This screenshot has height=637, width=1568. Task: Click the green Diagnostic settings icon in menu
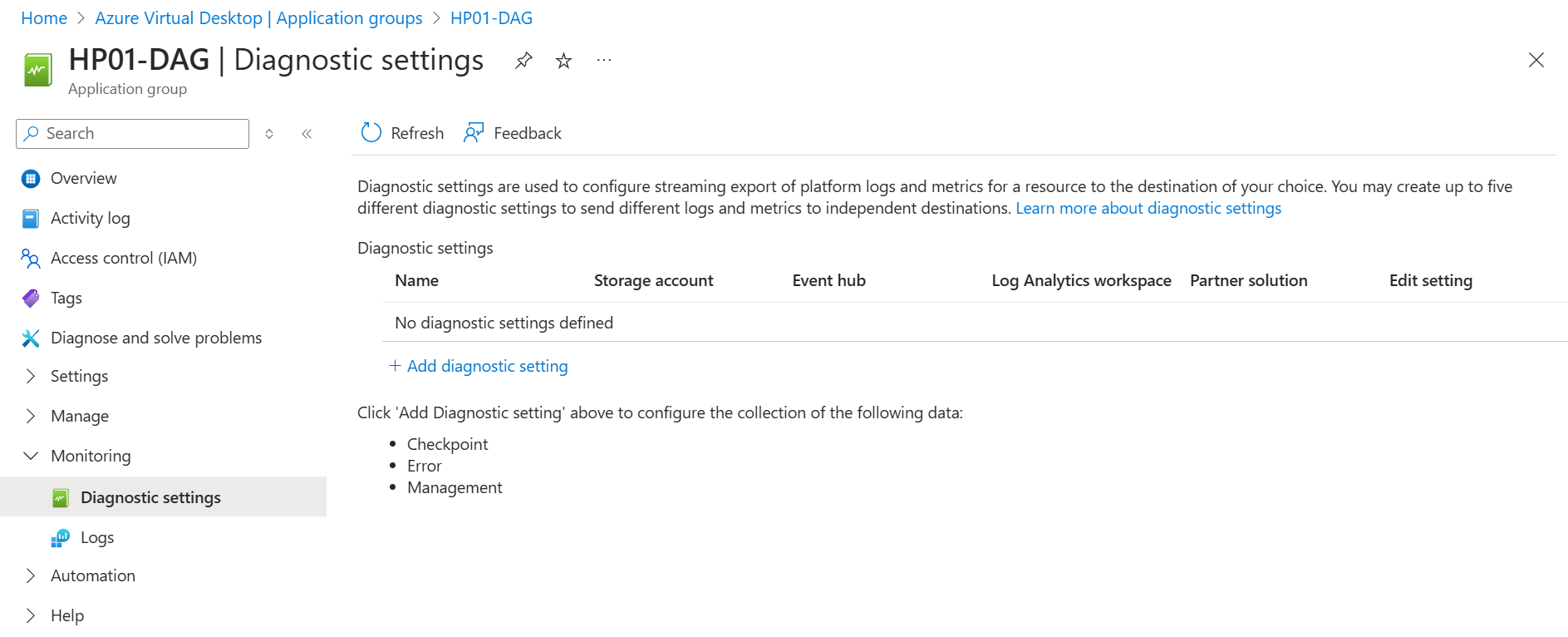pos(61,498)
